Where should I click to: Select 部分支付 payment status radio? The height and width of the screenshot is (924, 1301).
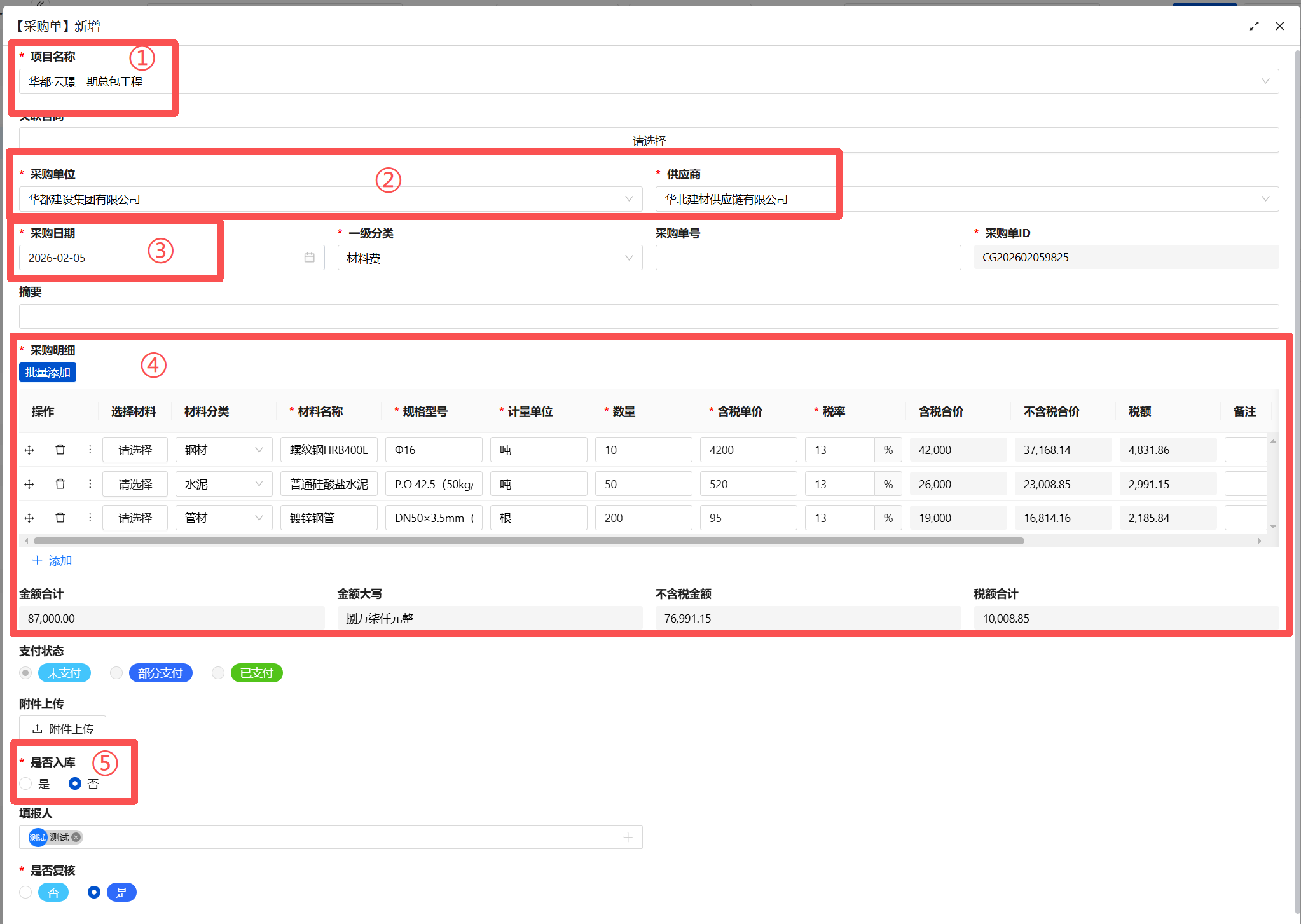pos(116,673)
